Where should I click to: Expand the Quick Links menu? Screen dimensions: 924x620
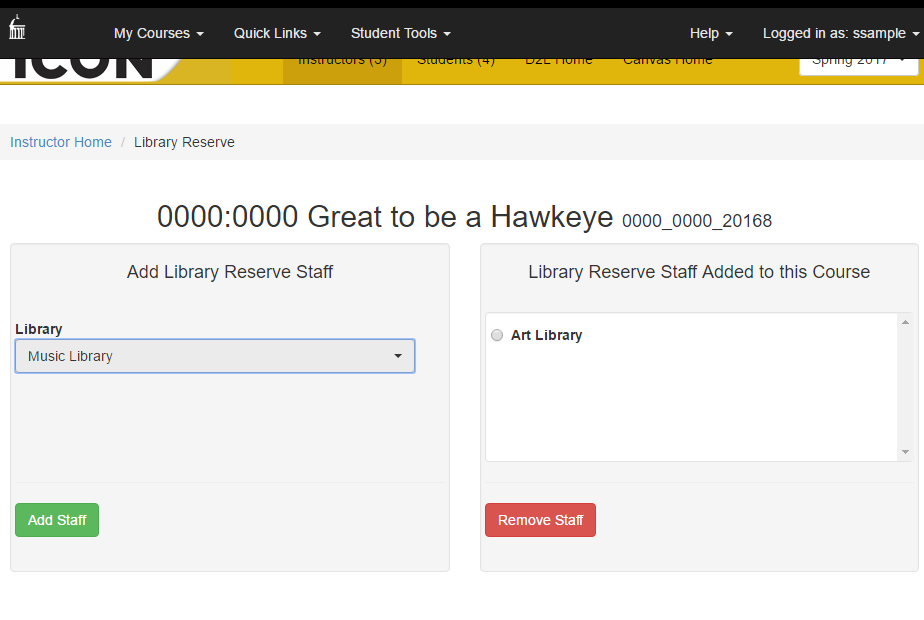pyautogui.click(x=277, y=33)
